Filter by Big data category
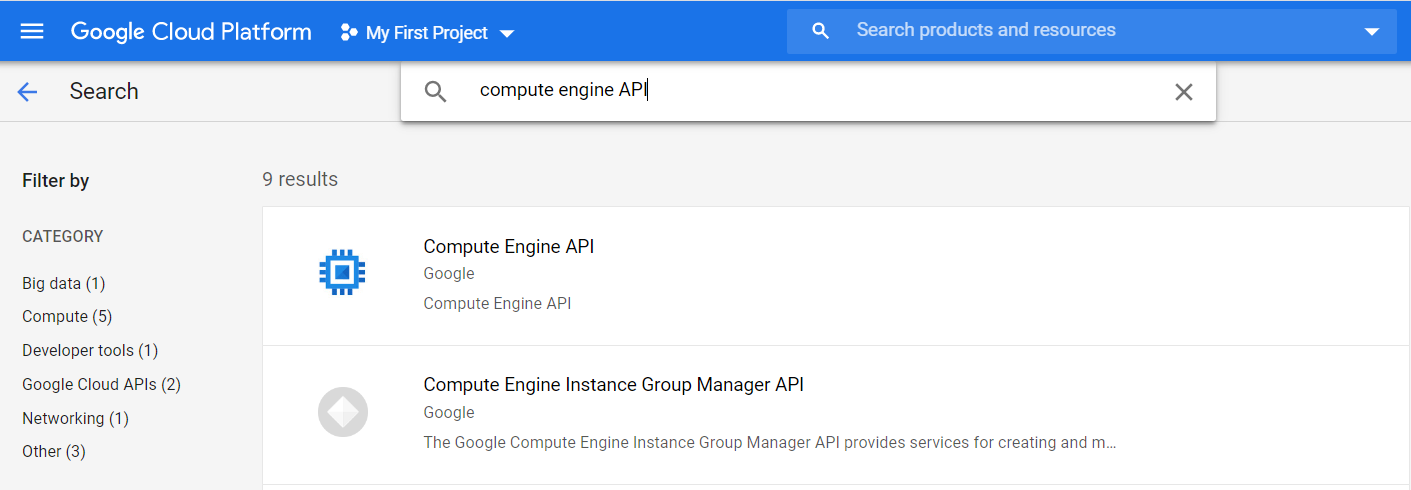The image size is (1411, 490). pos(63,283)
